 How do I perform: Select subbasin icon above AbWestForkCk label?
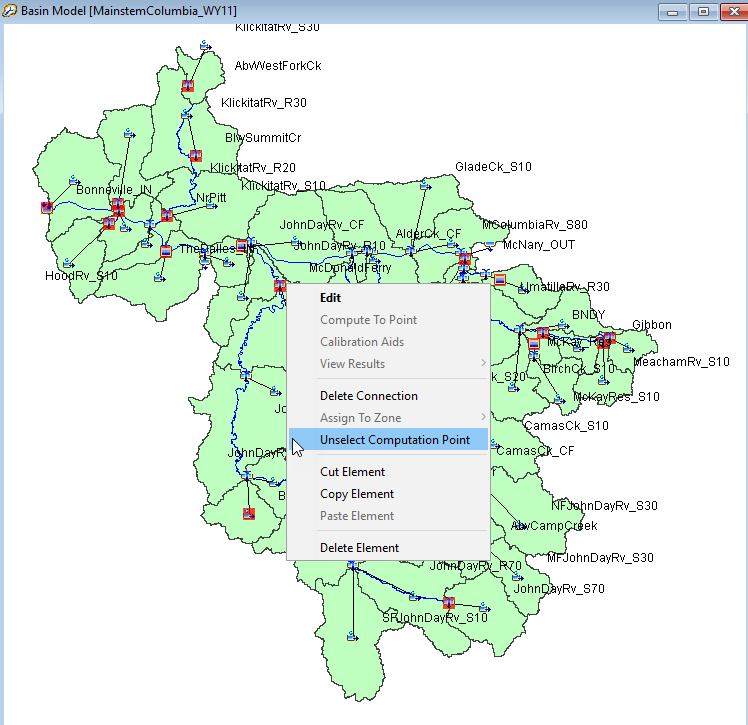[x=206, y=46]
